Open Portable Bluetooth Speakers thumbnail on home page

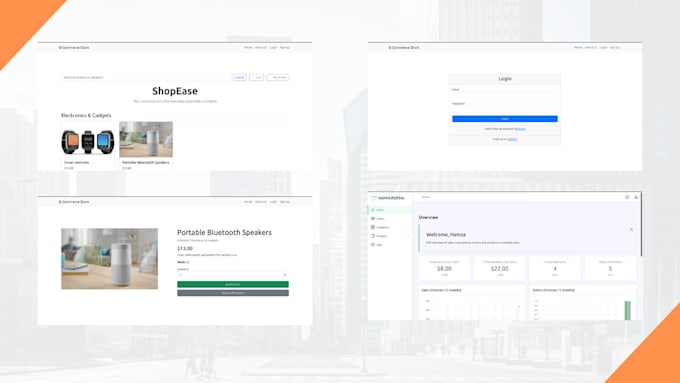pos(146,140)
